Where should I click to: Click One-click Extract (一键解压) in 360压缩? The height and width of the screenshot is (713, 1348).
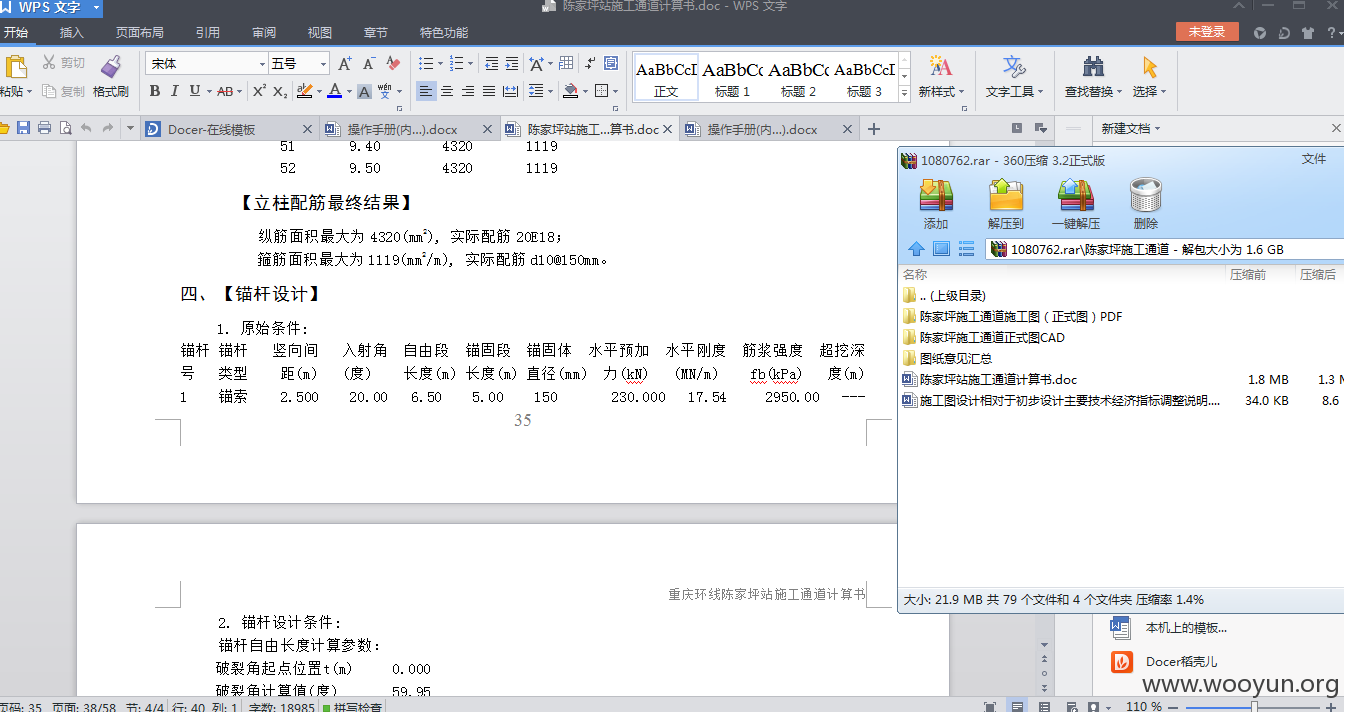click(1076, 204)
